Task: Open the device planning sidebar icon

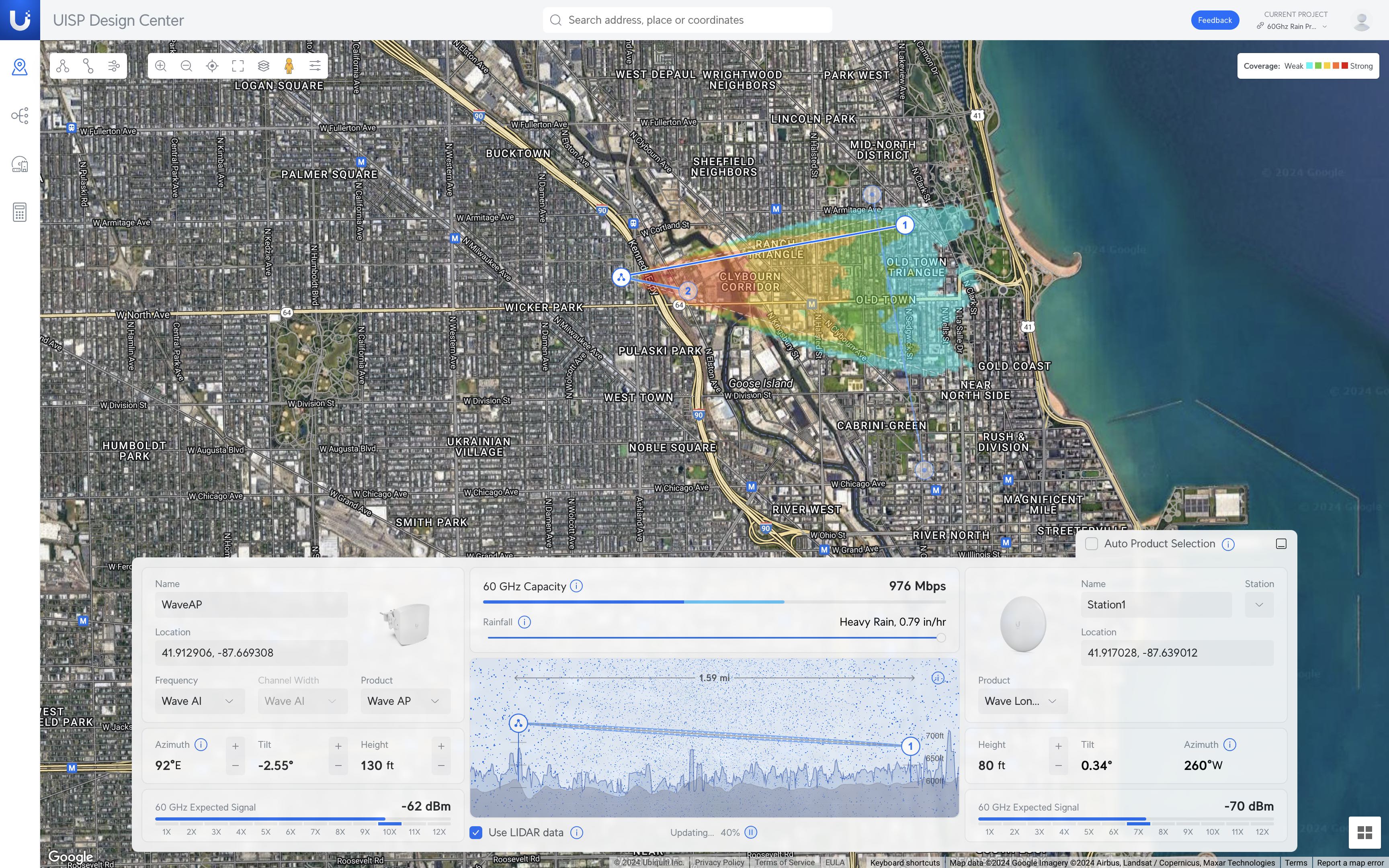Action: 20,164
